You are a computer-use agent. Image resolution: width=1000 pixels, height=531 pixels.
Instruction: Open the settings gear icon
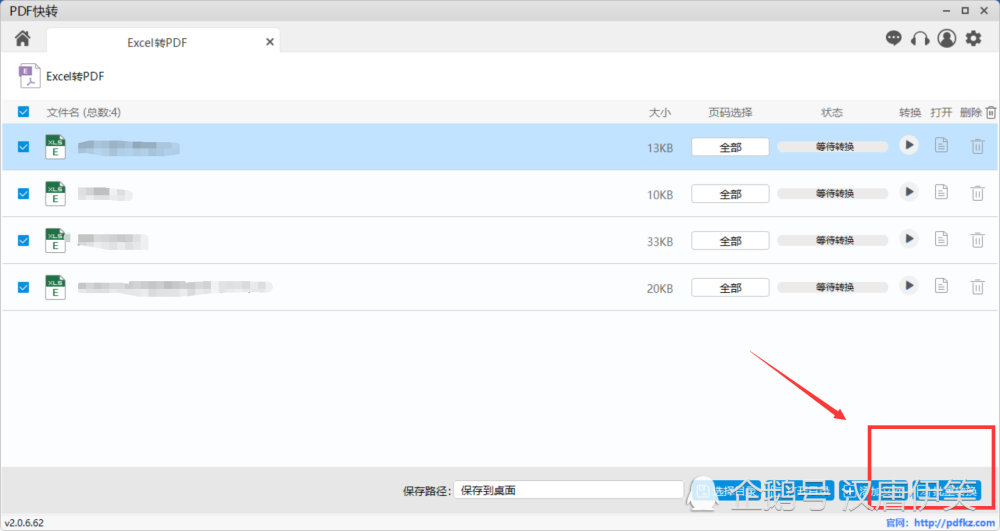pyautogui.click(x=973, y=39)
